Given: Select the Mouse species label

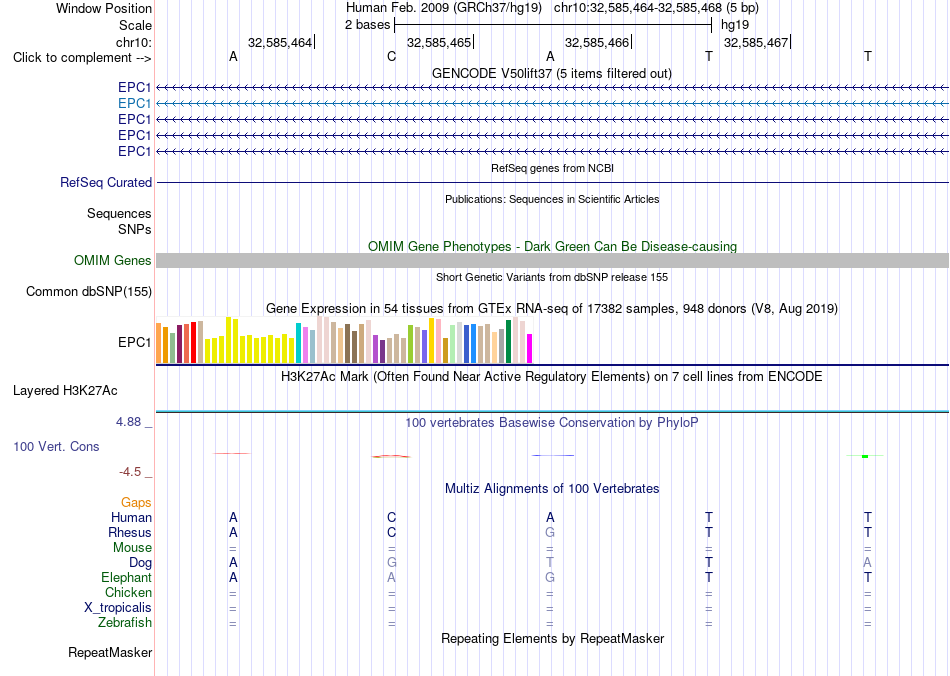Looking at the screenshot, I should click(x=132, y=548).
